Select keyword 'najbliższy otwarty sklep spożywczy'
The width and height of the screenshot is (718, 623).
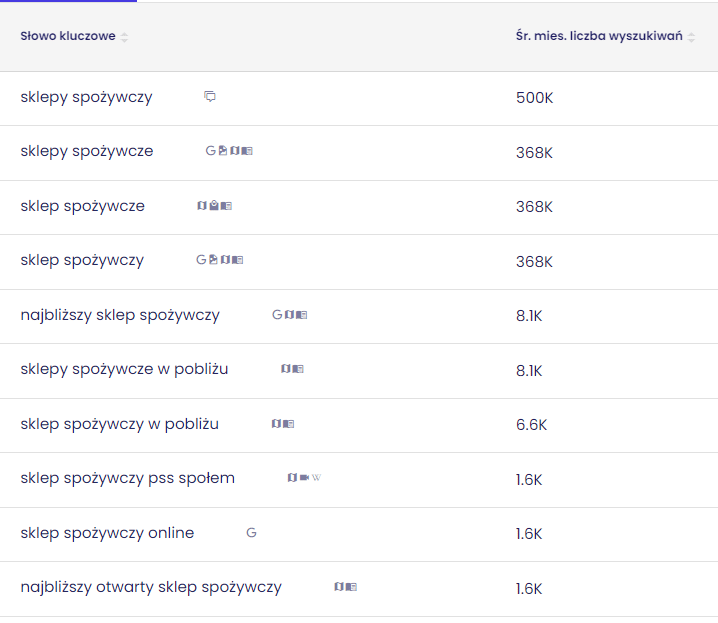point(151,587)
